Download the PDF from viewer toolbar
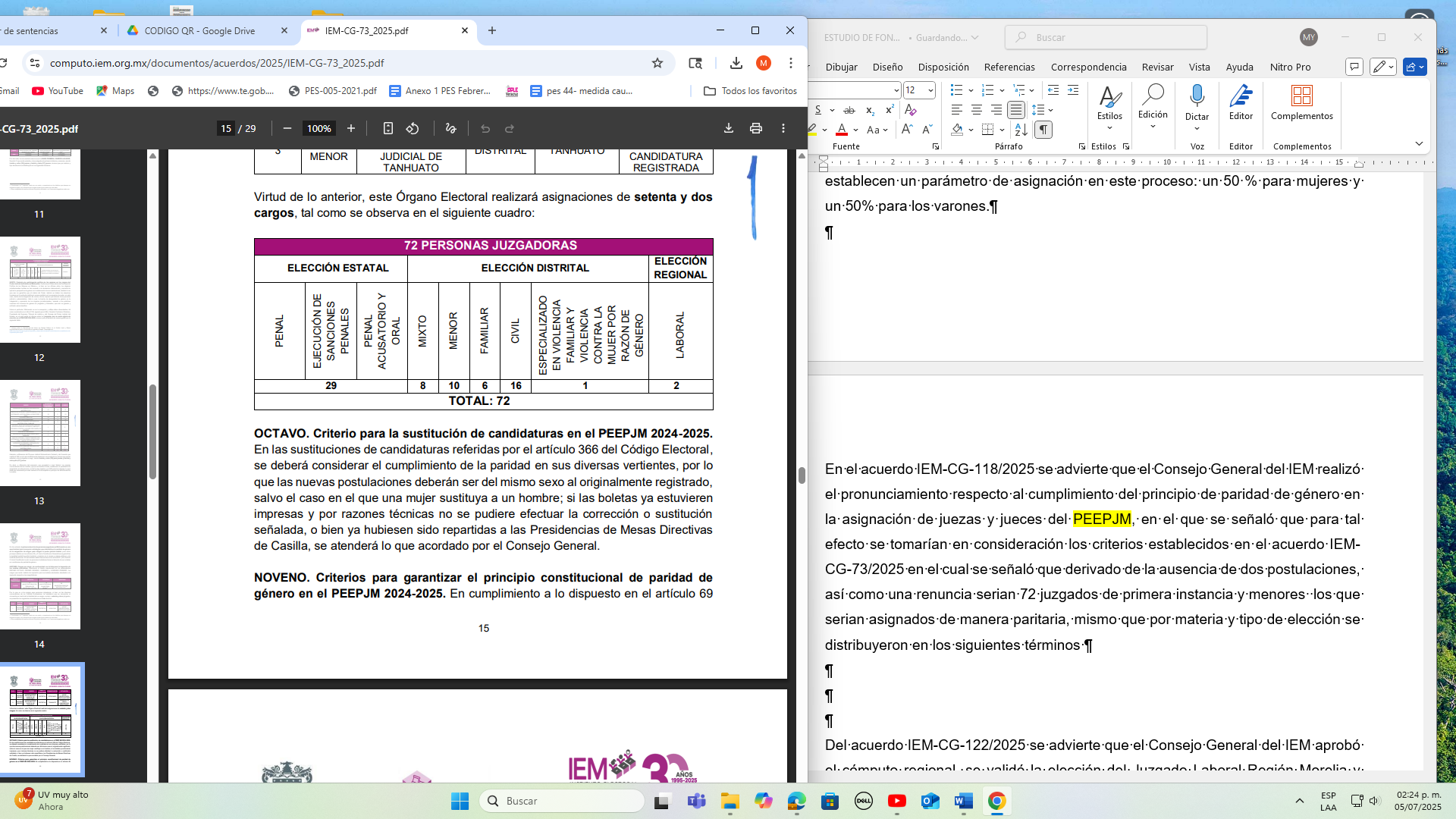 tap(729, 129)
